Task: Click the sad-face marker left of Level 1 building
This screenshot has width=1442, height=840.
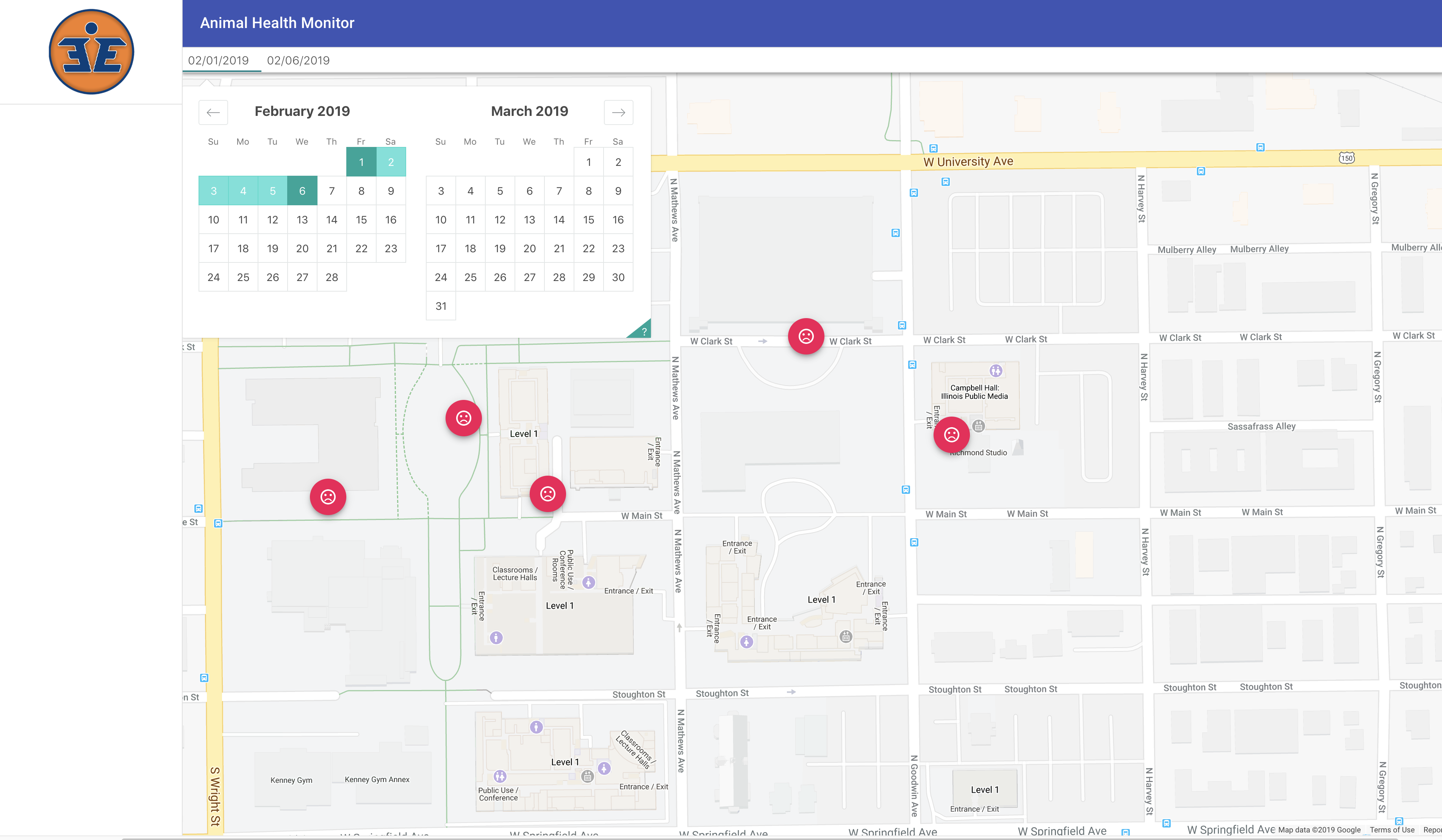Action: [x=463, y=418]
